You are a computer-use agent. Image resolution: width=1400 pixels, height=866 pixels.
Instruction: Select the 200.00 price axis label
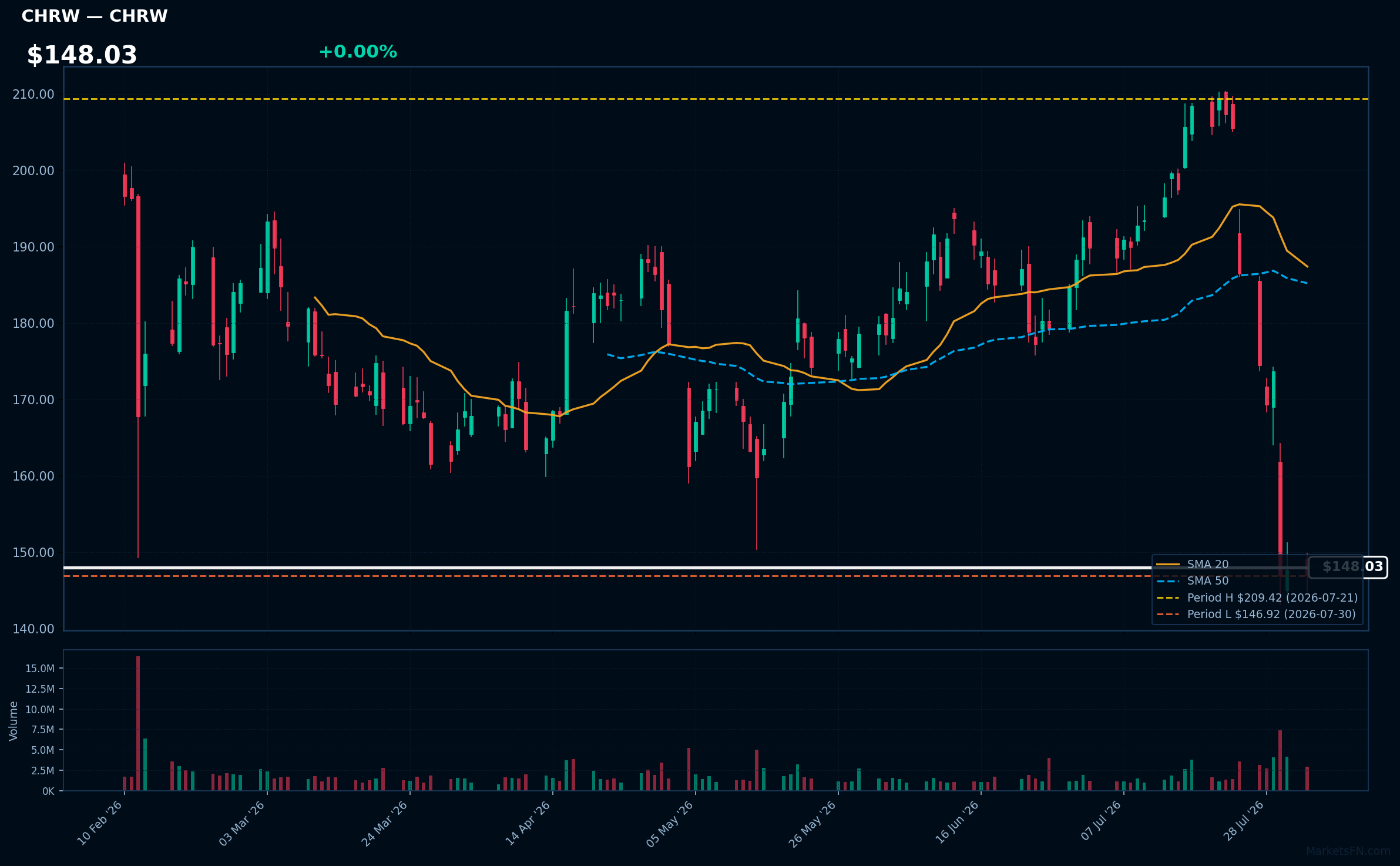click(x=33, y=171)
